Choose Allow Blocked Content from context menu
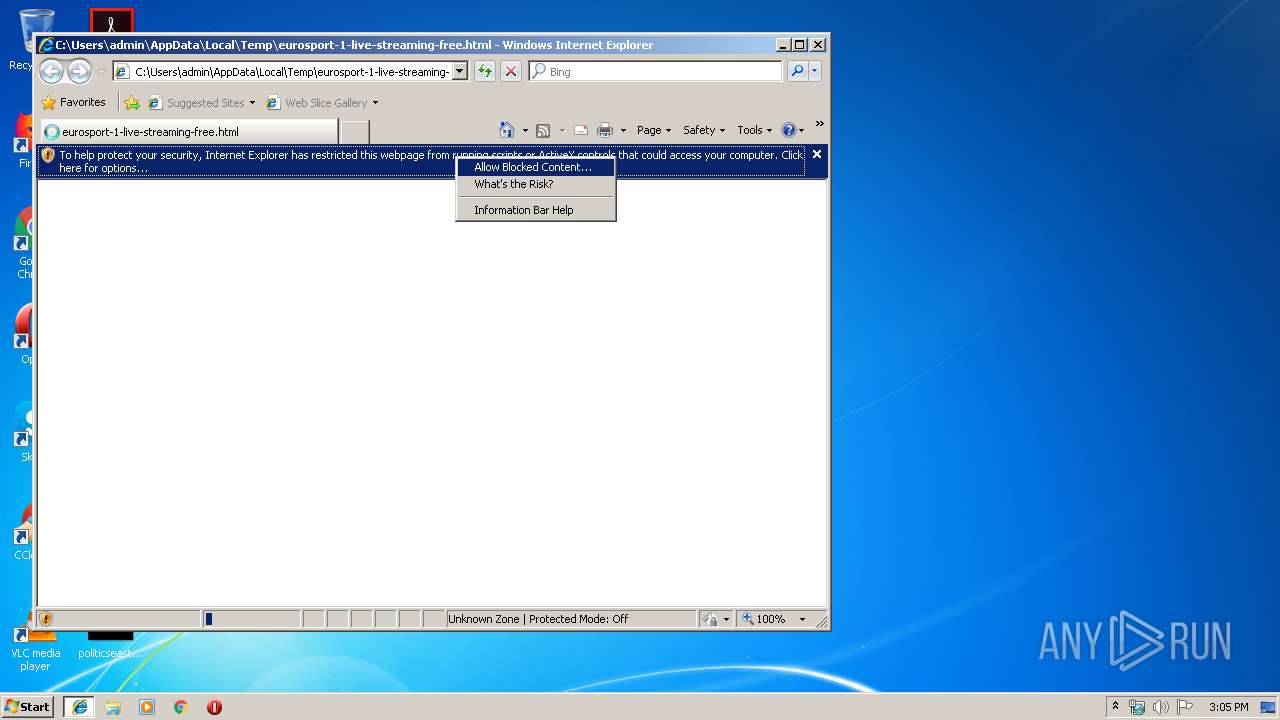Viewport: 1280px width, 720px height. coord(536,167)
